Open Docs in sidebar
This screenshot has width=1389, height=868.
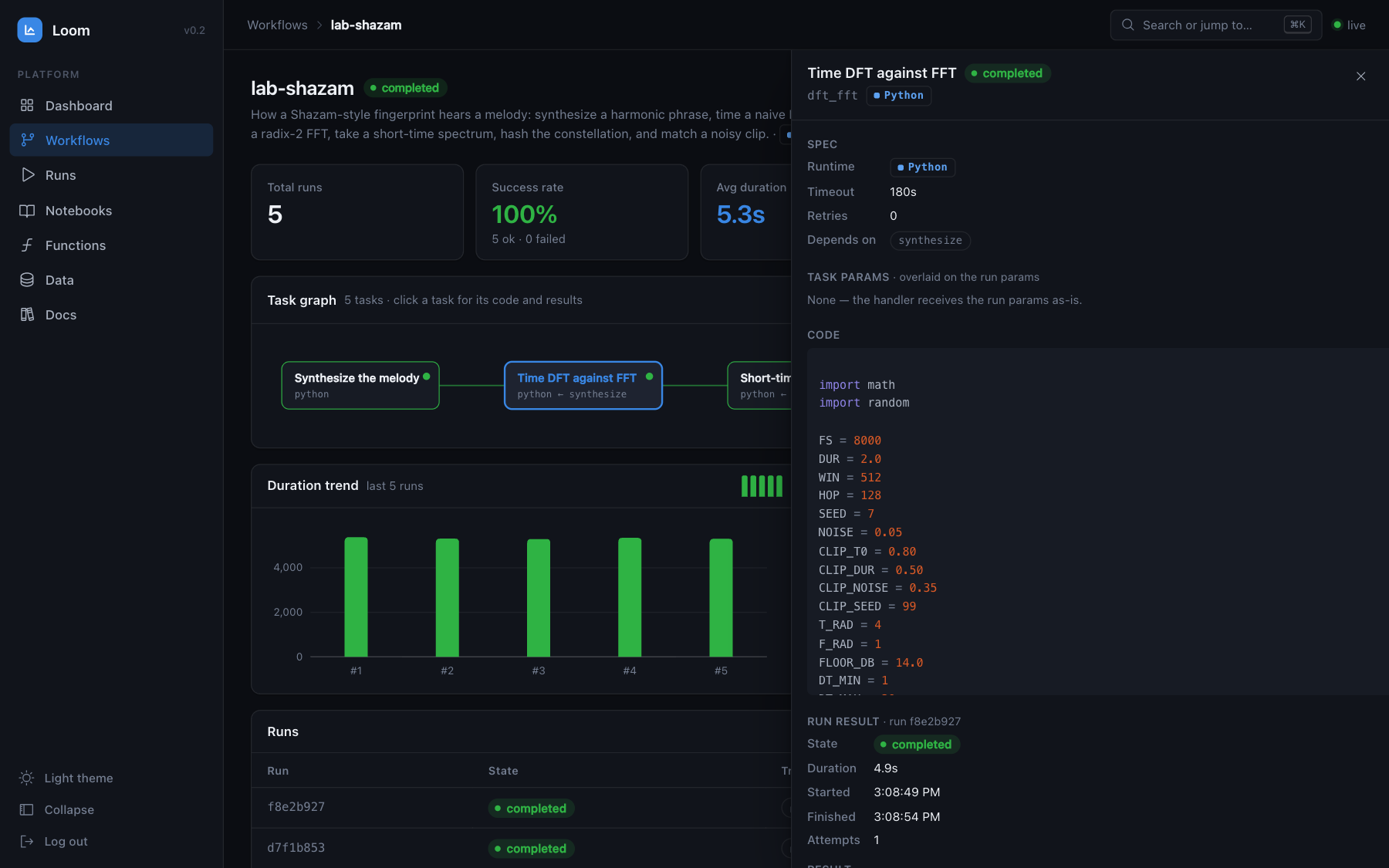tap(111, 315)
